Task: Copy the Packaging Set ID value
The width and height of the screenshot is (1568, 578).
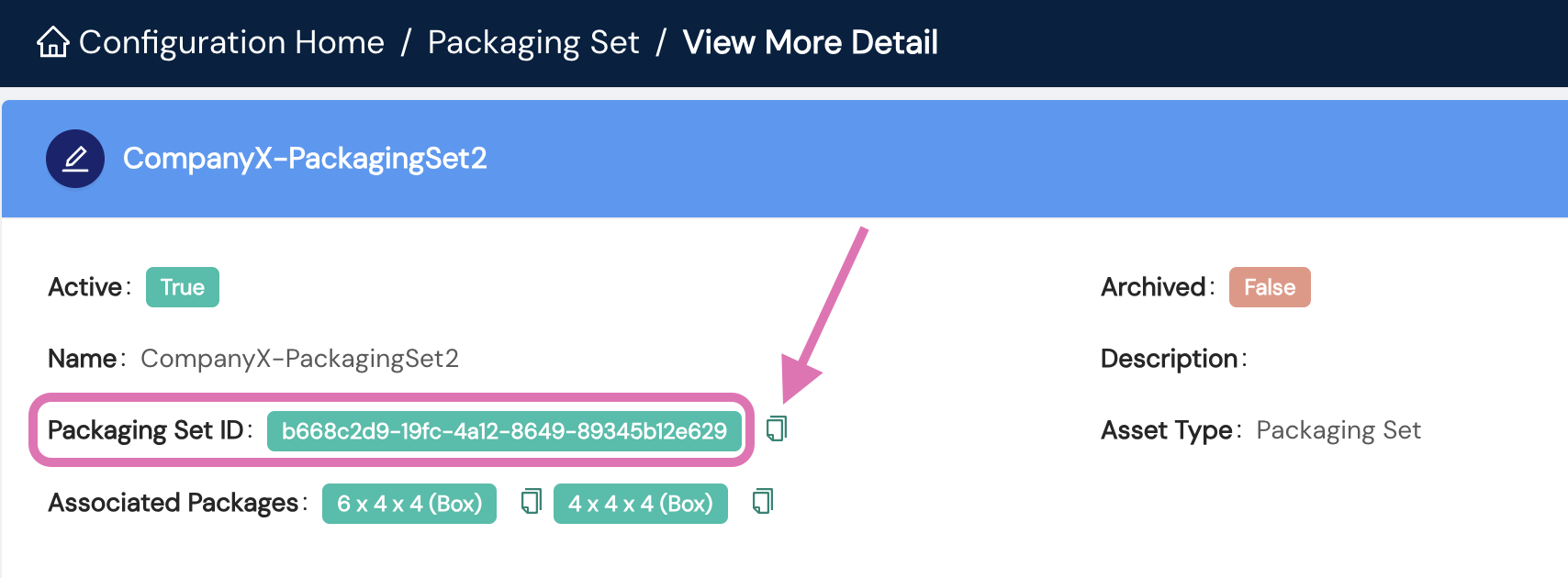Action: click(776, 428)
